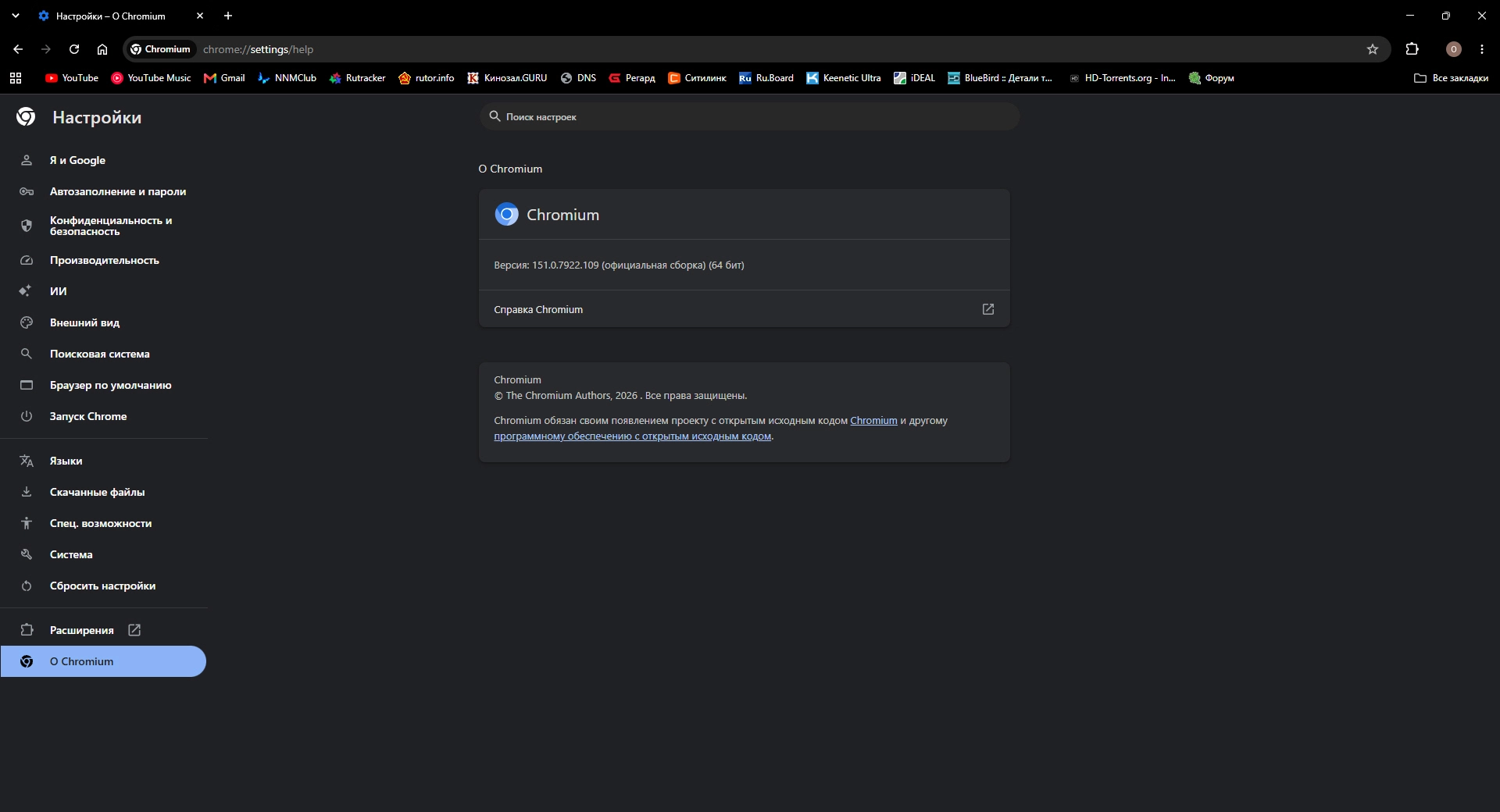Open Конфиденциальность и безопасность section

tap(103, 226)
